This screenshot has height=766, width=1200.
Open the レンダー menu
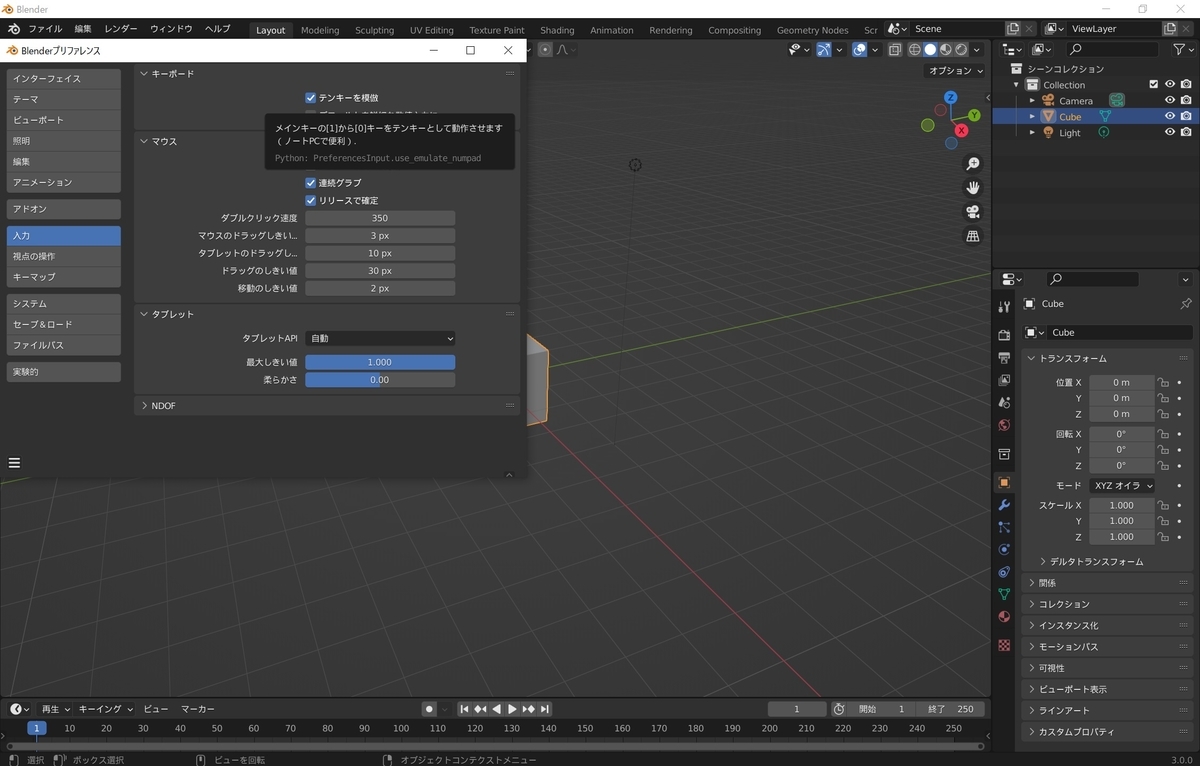coord(120,29)
